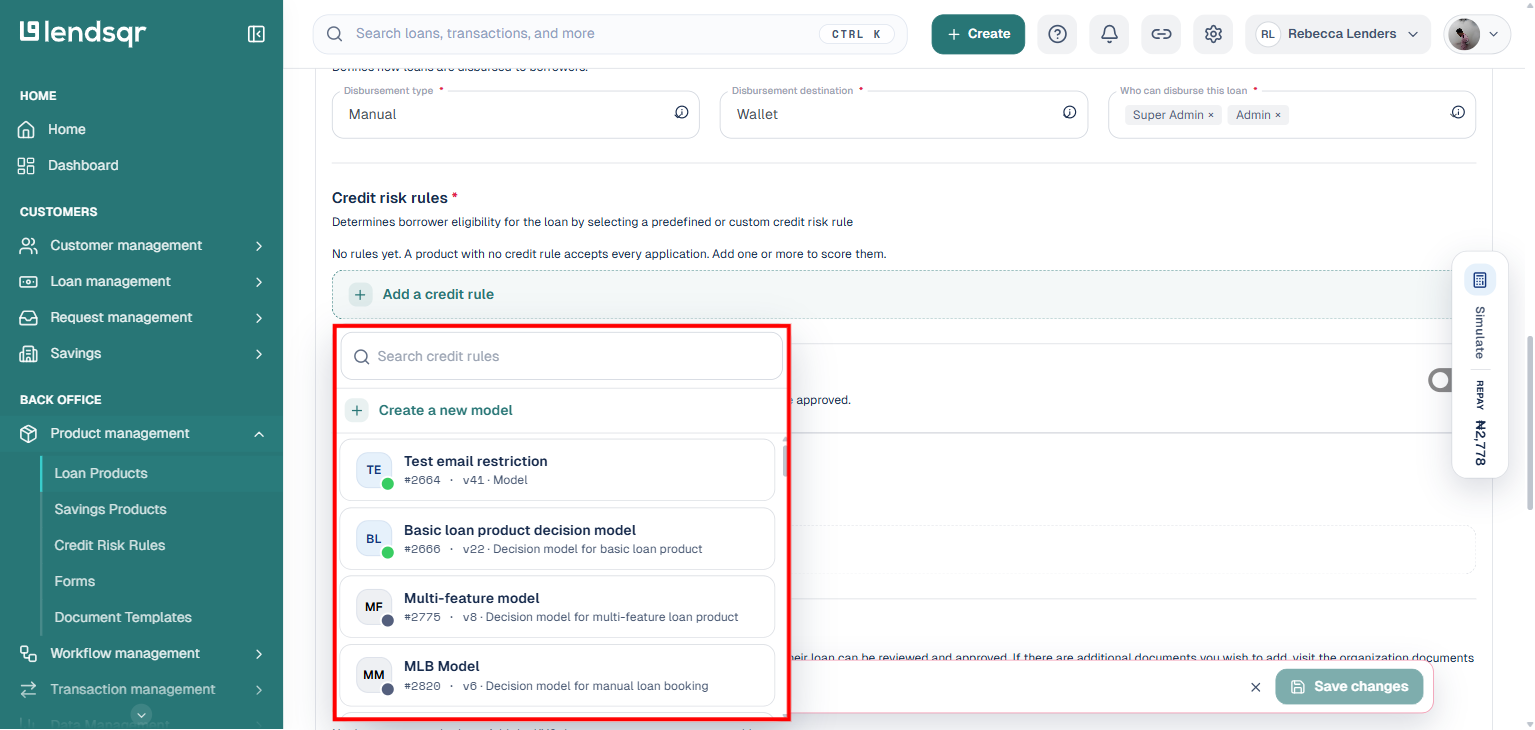The width and height of the screenshot is (1535, 730).
Task: Click the MF avatar of Multi-feature model
Action: 374,607
